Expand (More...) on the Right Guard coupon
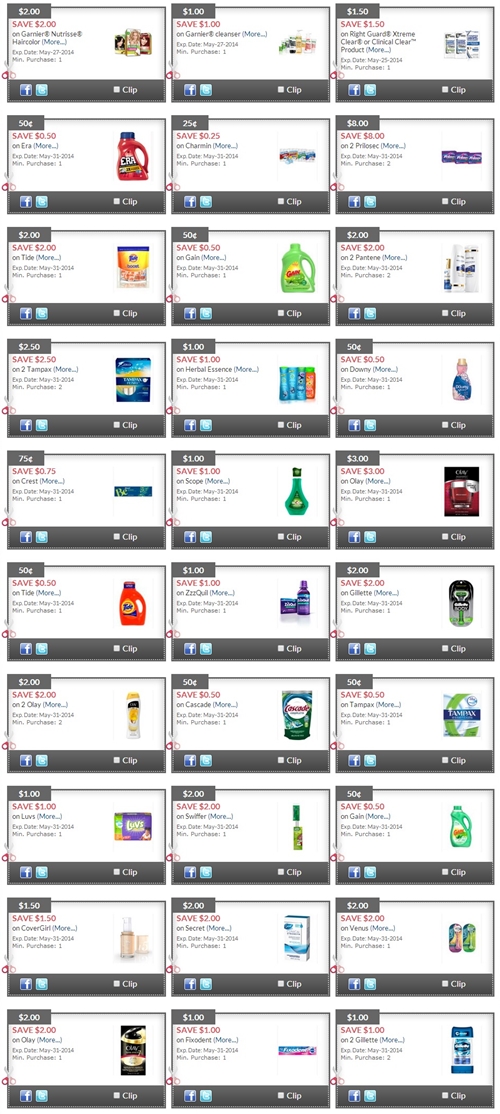Screen dimensions: 500x1114 379,50
